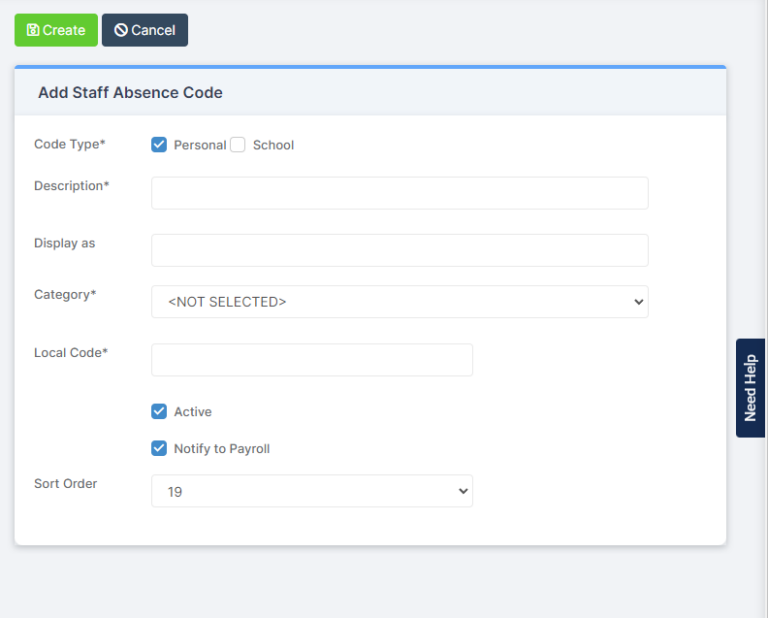The image size is (768, 618).
Task: Click into the Display as input box
Action: pos(399,250)
